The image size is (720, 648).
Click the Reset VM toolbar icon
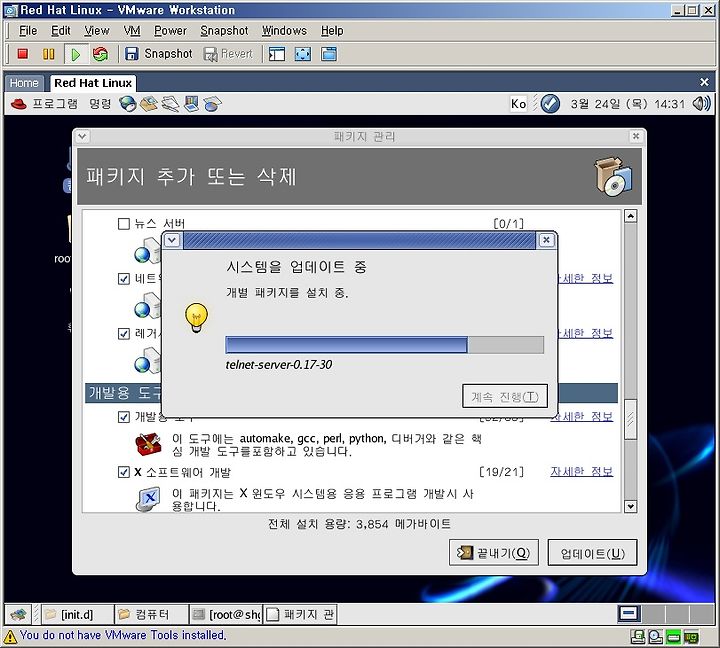[100, 54]
